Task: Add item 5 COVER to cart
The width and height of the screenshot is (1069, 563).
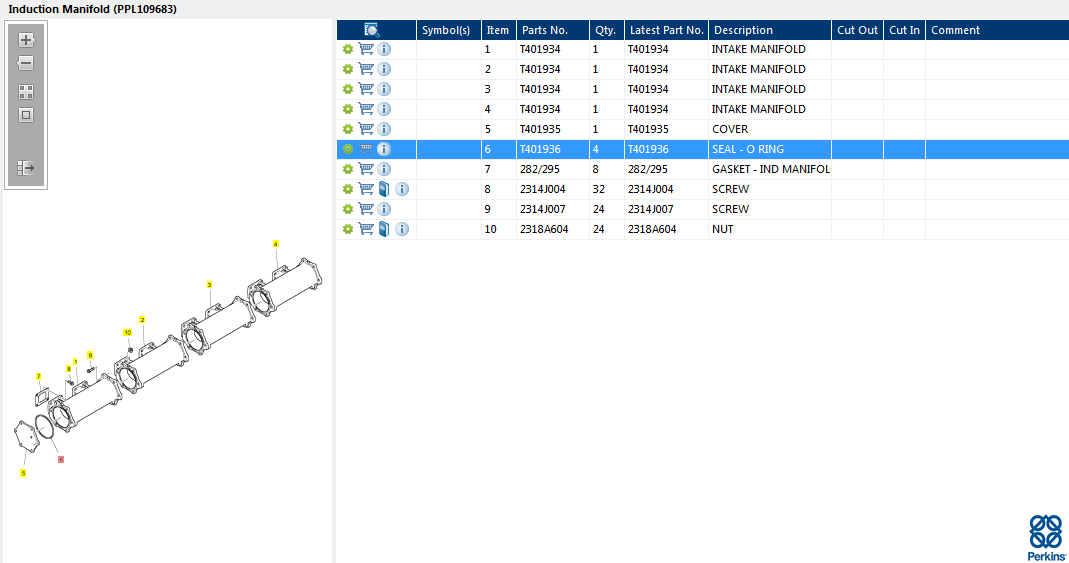Action: pyautogui.click(x=366, y=129)
